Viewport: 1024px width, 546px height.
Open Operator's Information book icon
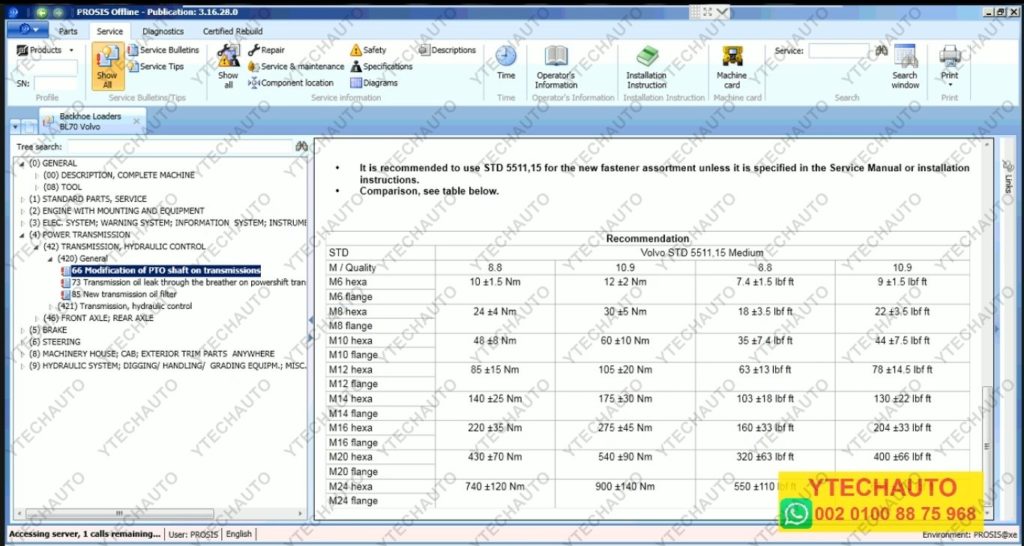[556, 65]
